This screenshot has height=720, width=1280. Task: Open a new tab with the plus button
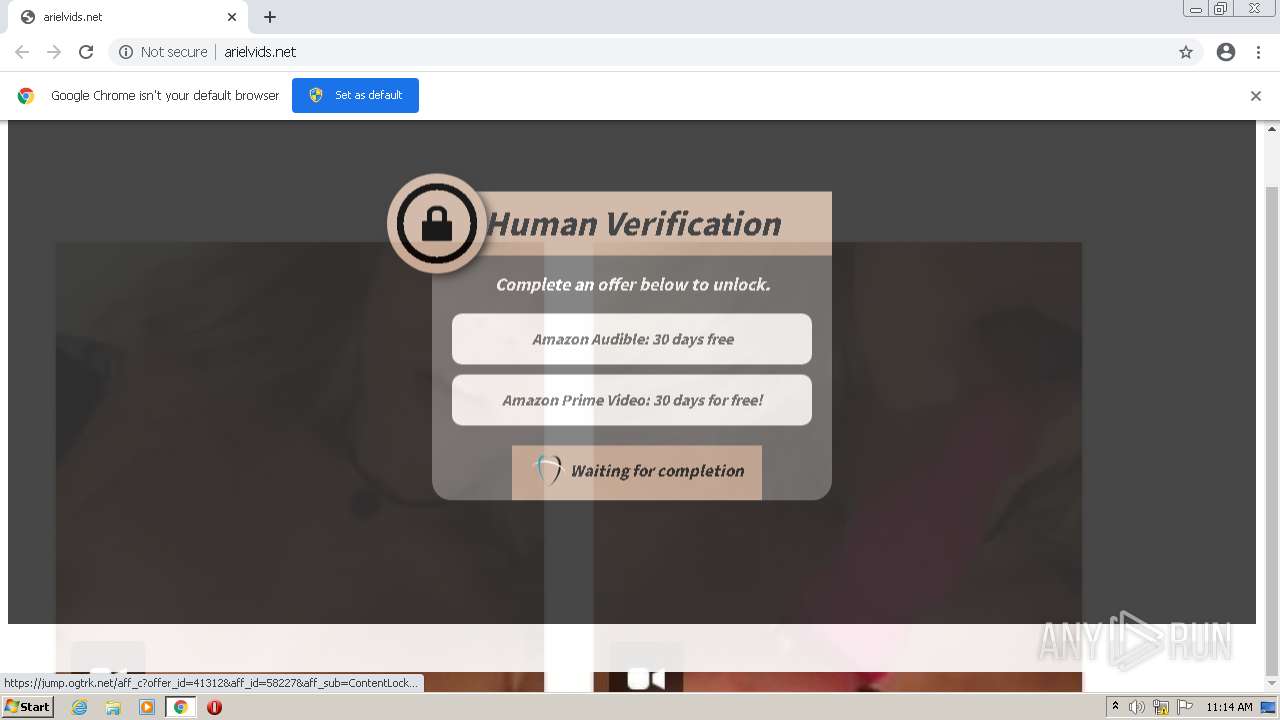pos(270,17)
